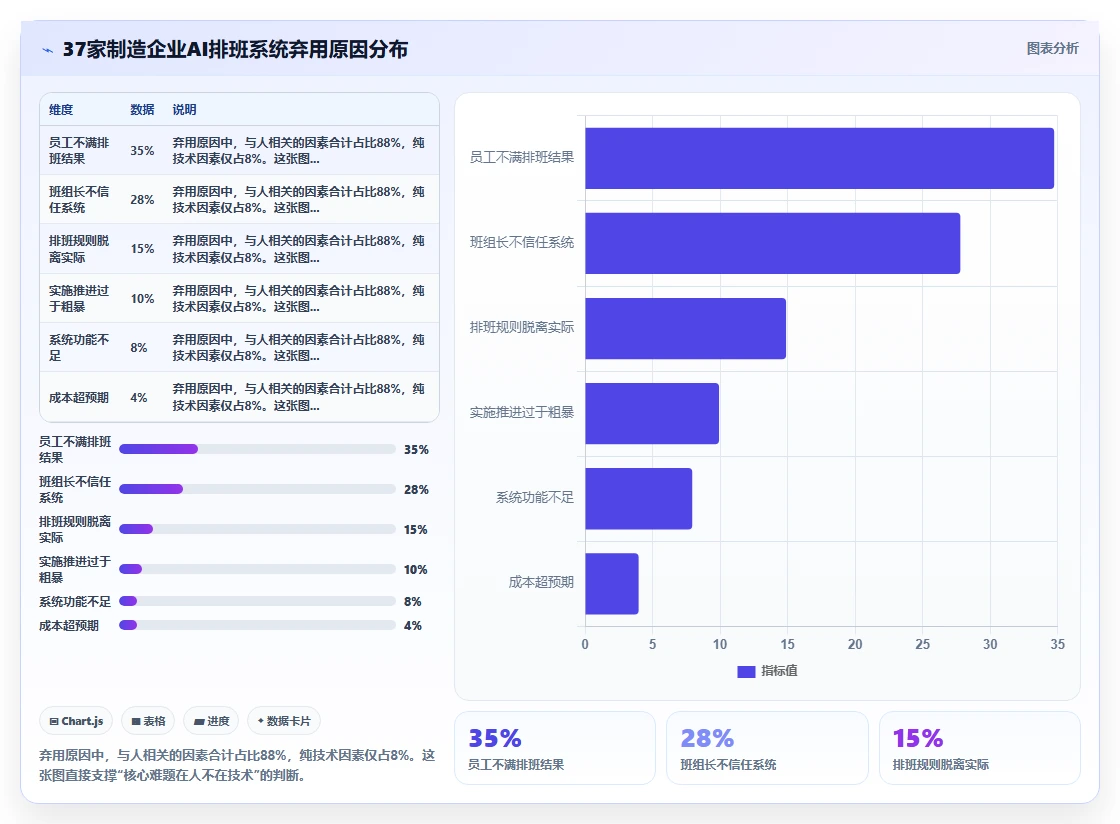The width and height of the screenshot is (1120, 824).
Task: Click the 指标值 legend label
Action: 779,670
